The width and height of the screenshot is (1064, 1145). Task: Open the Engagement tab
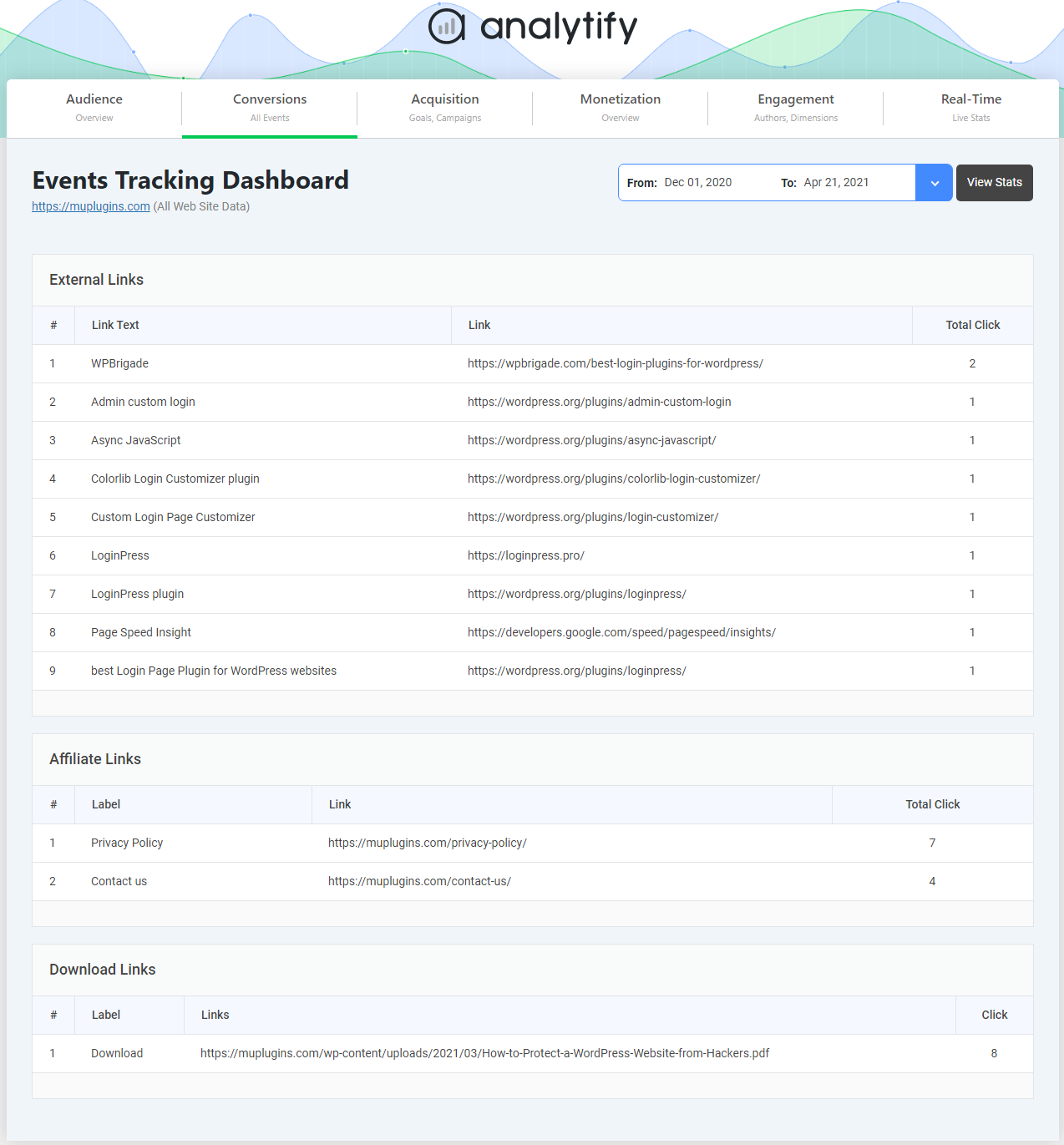click(796, 108)
